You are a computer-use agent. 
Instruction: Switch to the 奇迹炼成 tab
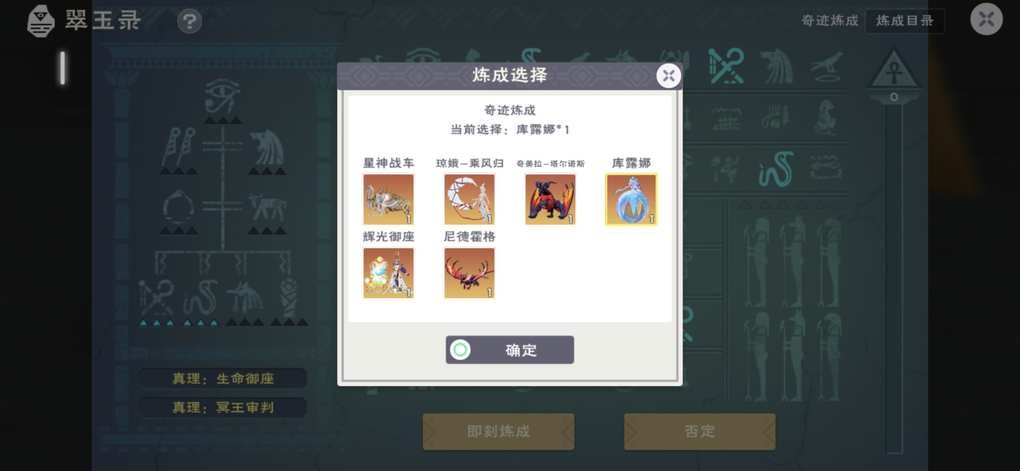click(x=829, y=21)
